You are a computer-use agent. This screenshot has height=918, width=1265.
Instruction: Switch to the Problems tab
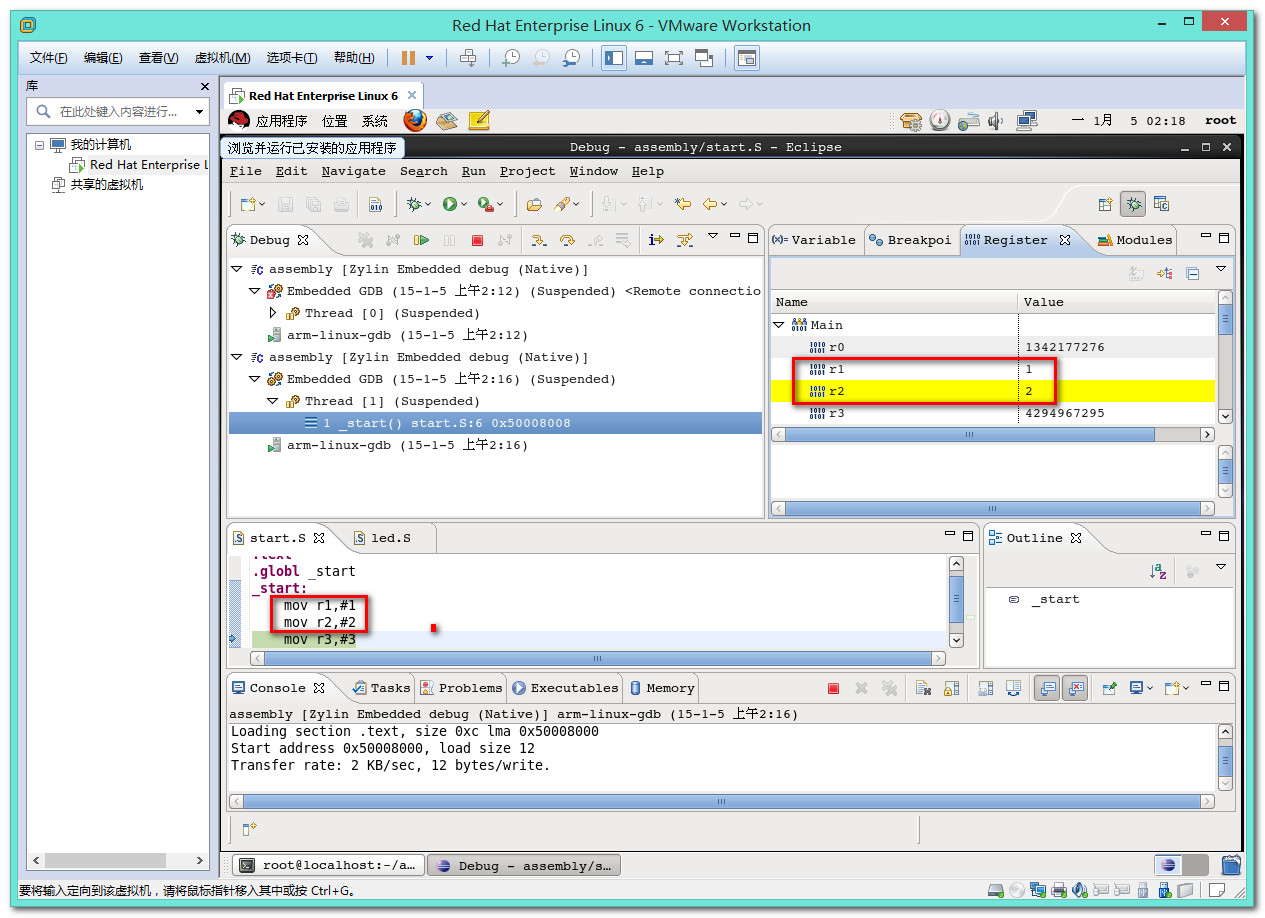pyautogui.click(x=461, y=688)
